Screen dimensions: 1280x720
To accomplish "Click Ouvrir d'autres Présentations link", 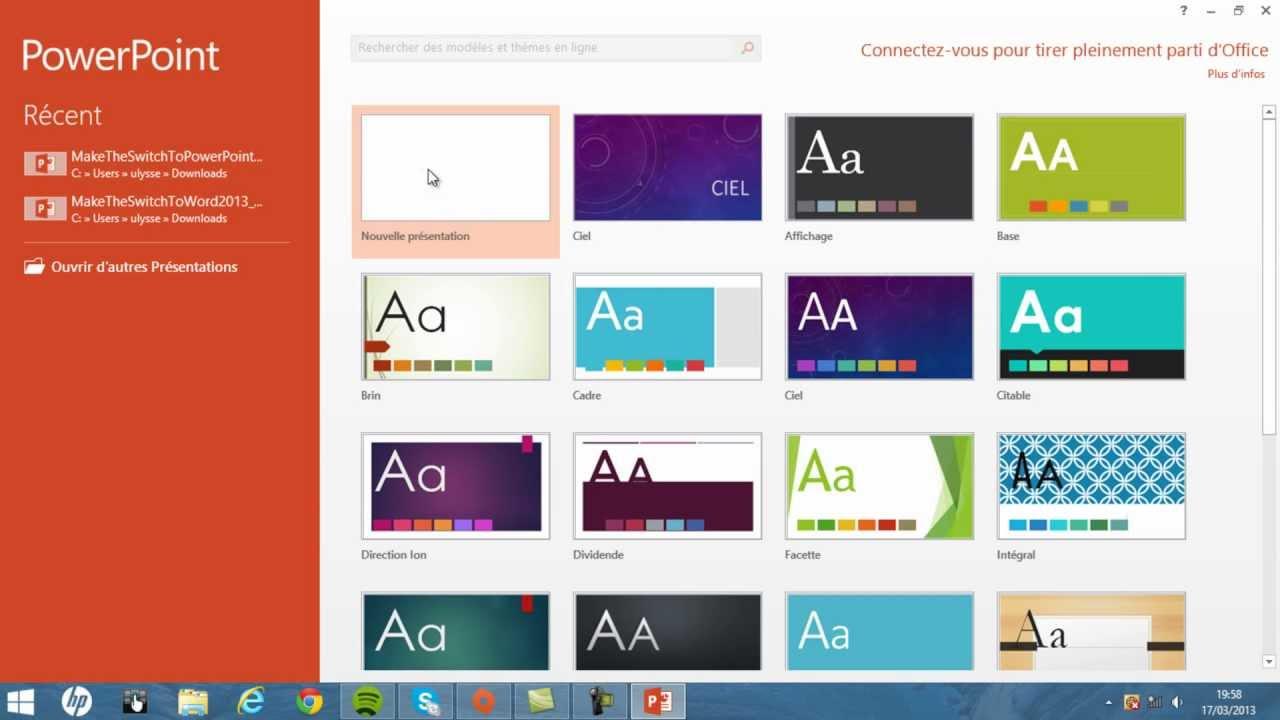I will click(x=144, y=267).
